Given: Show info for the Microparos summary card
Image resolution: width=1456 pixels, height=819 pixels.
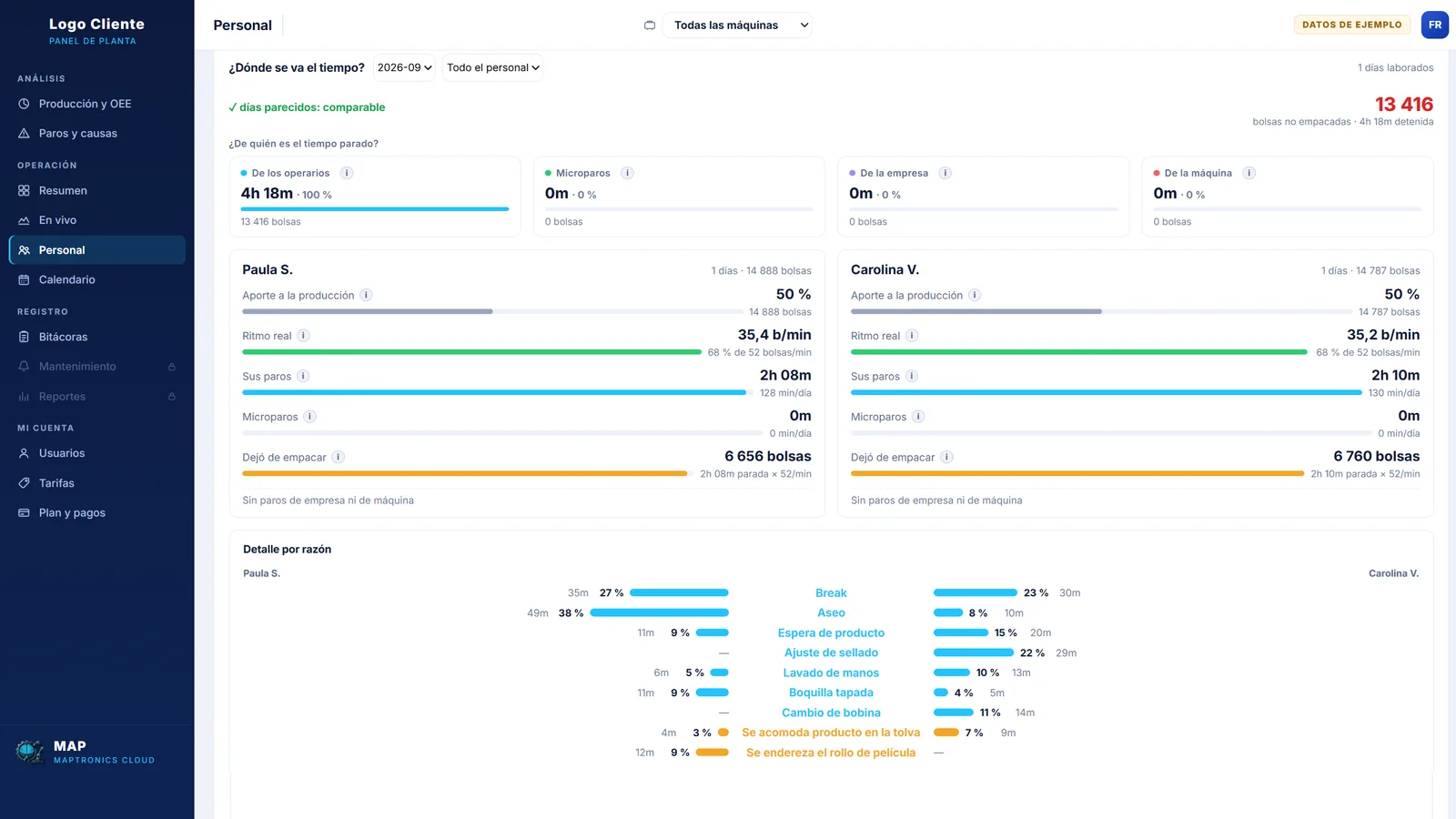Looking at the screenshot, I should pyautogui.click(x=627, y=173).
